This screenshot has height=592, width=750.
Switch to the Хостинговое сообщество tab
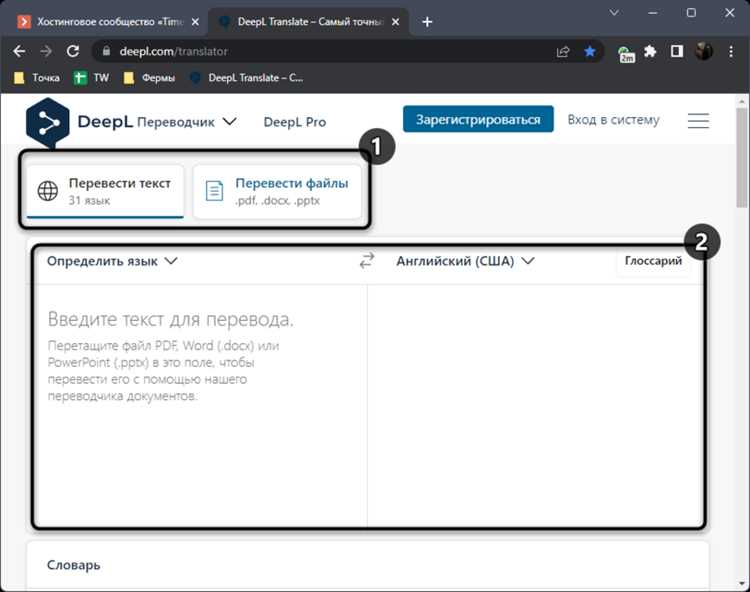point(109,22)
